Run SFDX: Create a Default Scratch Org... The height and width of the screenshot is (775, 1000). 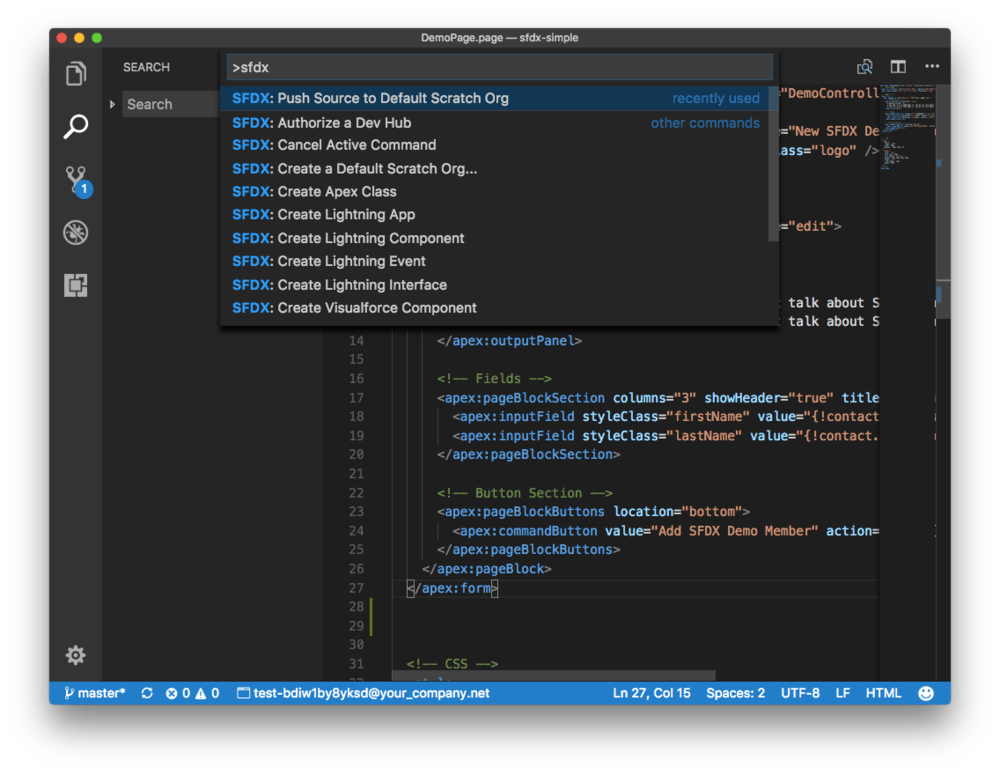495,168
